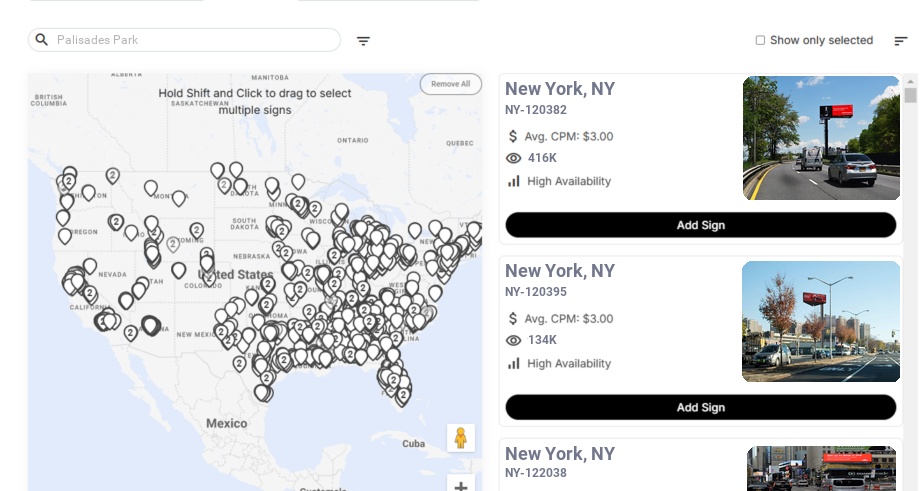Click the 134K impressions eye icon
This screenshot has width=920, height=491.
tap(514, 340)
